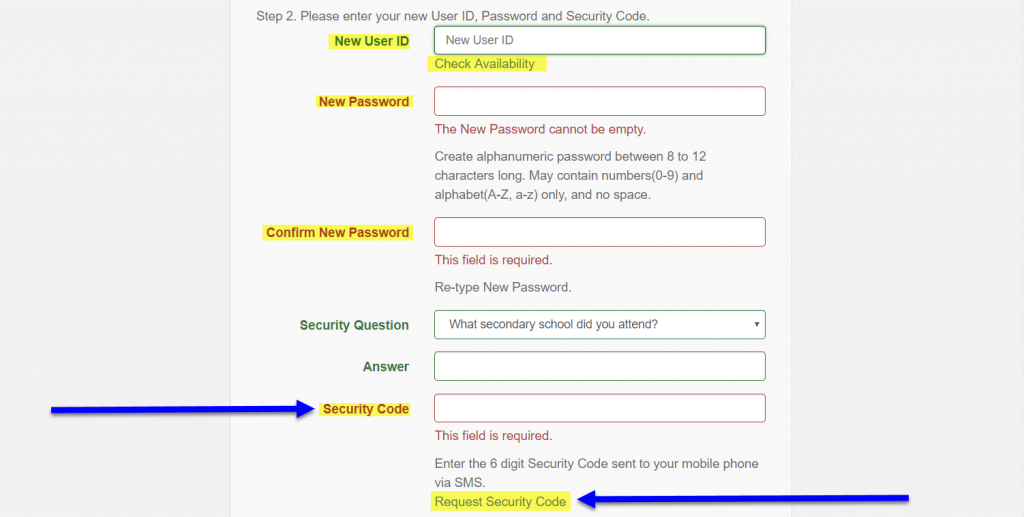Click the blue arrow pointing at Security Code

(x=182, y=409)
